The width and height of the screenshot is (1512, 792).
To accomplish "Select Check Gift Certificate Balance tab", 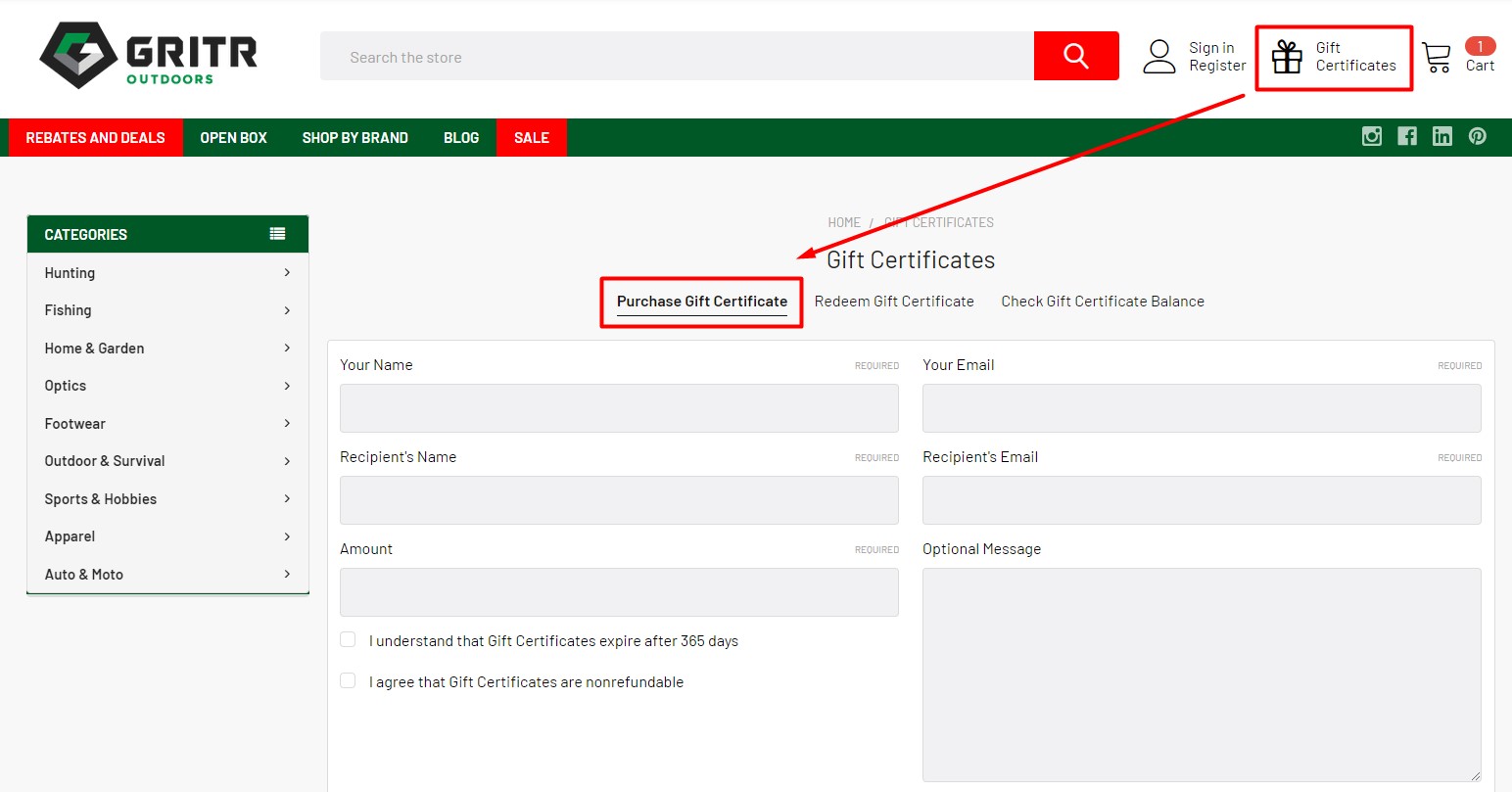I will (1102, 302).
